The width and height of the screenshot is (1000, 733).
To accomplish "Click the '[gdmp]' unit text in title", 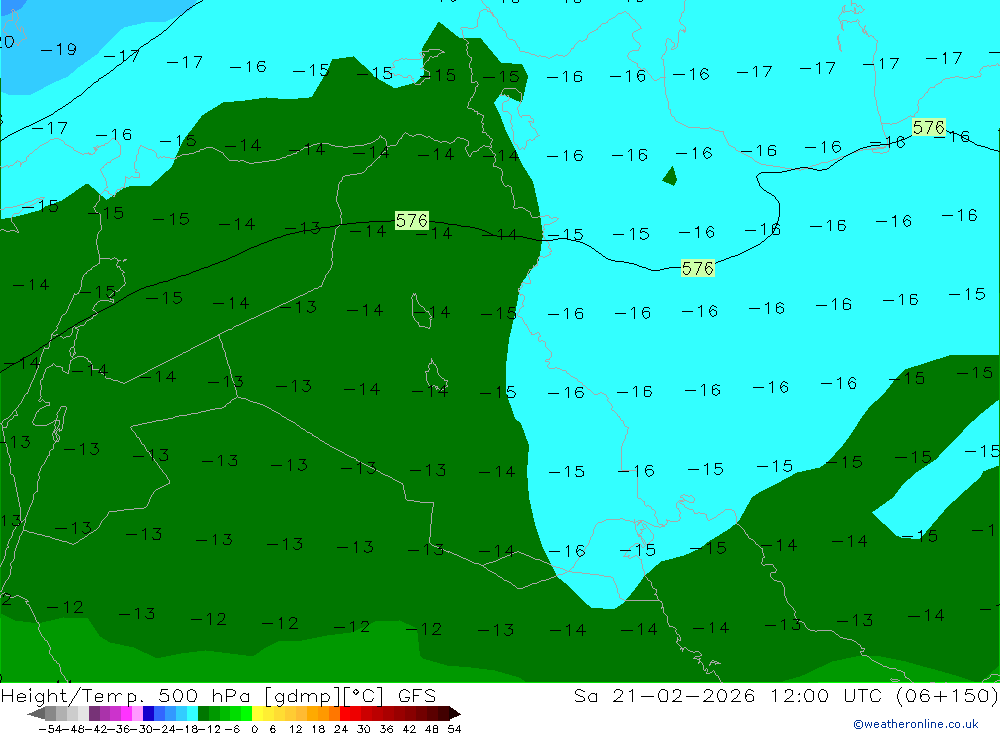I will [x=303, y=695].
